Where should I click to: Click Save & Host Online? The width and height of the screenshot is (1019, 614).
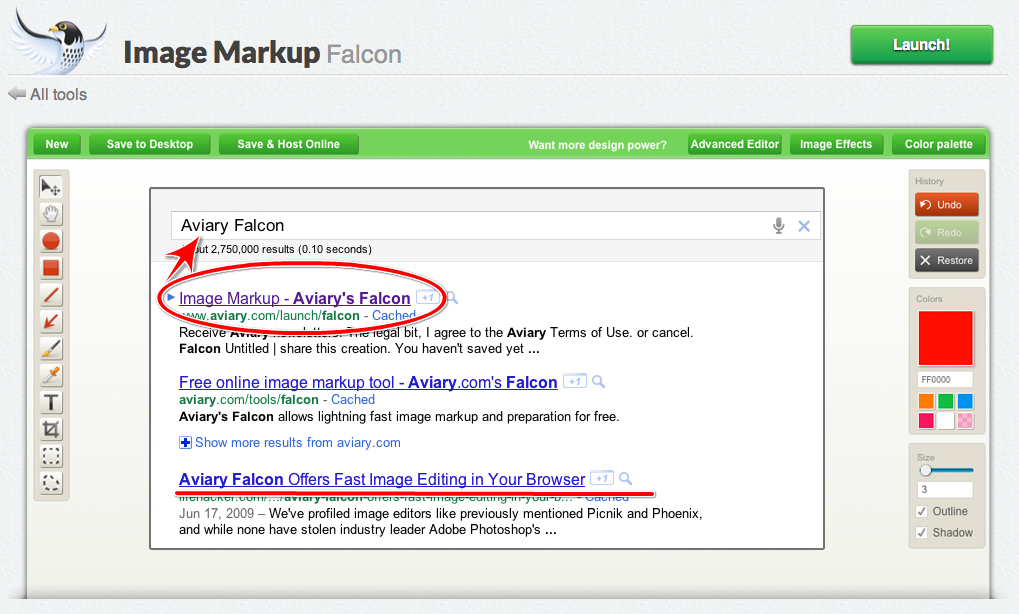[x=289, y=144]
